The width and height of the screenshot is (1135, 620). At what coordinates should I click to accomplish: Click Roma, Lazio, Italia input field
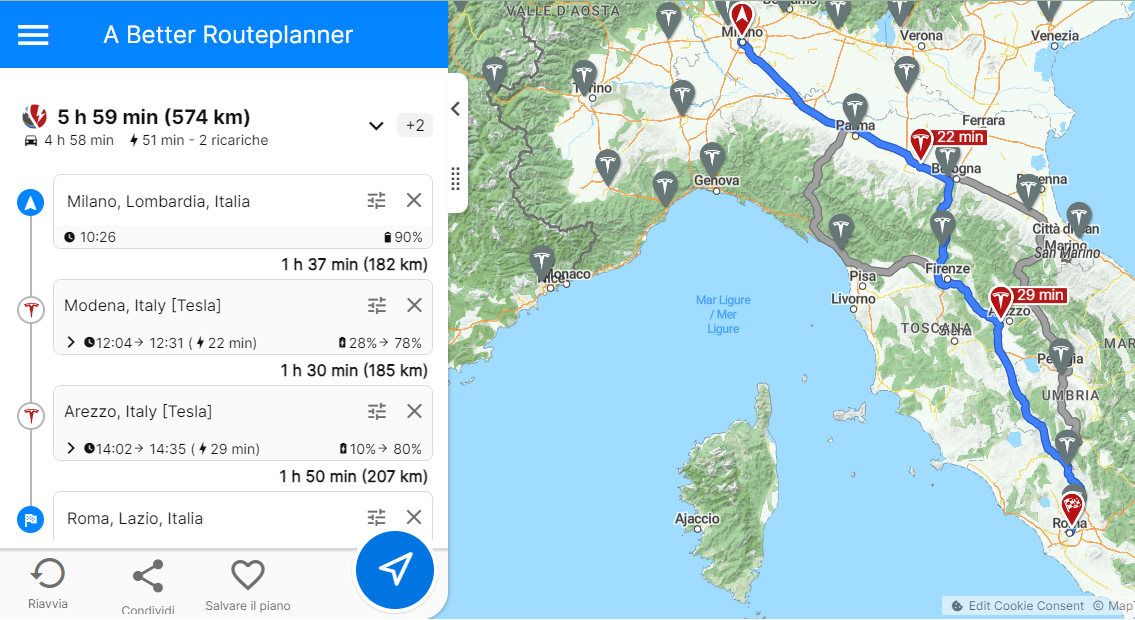210,519
